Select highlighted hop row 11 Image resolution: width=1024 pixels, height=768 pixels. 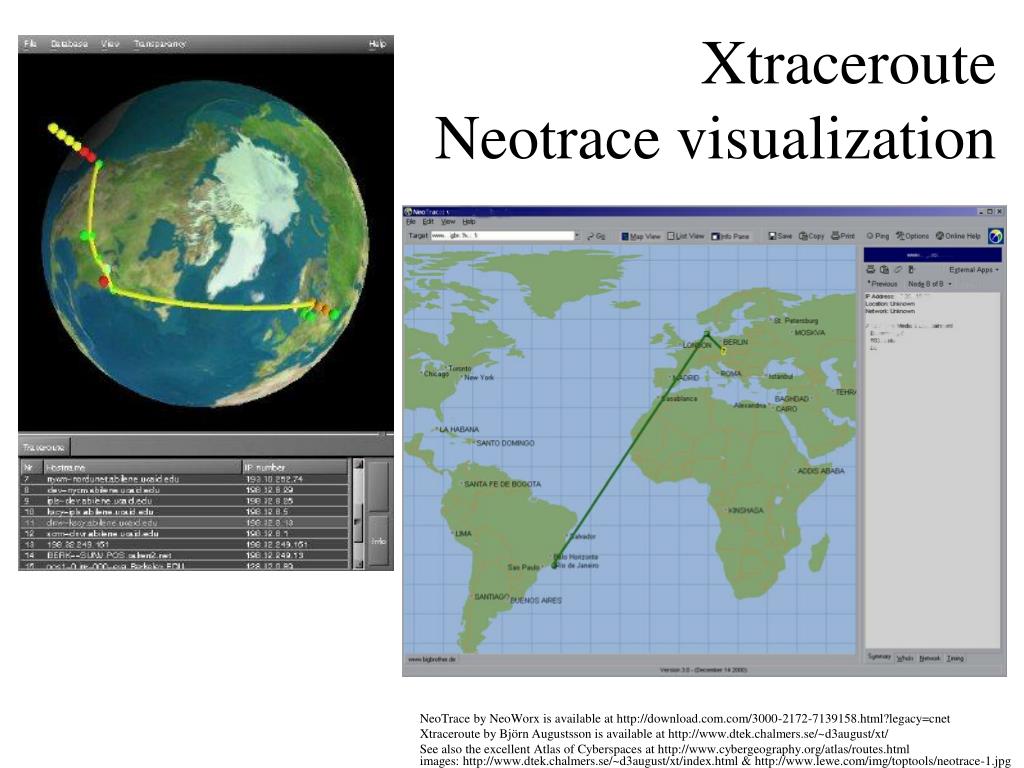(x=185, y=522)
